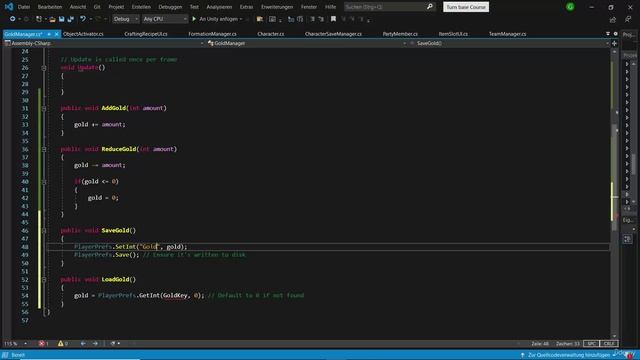Open the Debuggen menu

170,7
